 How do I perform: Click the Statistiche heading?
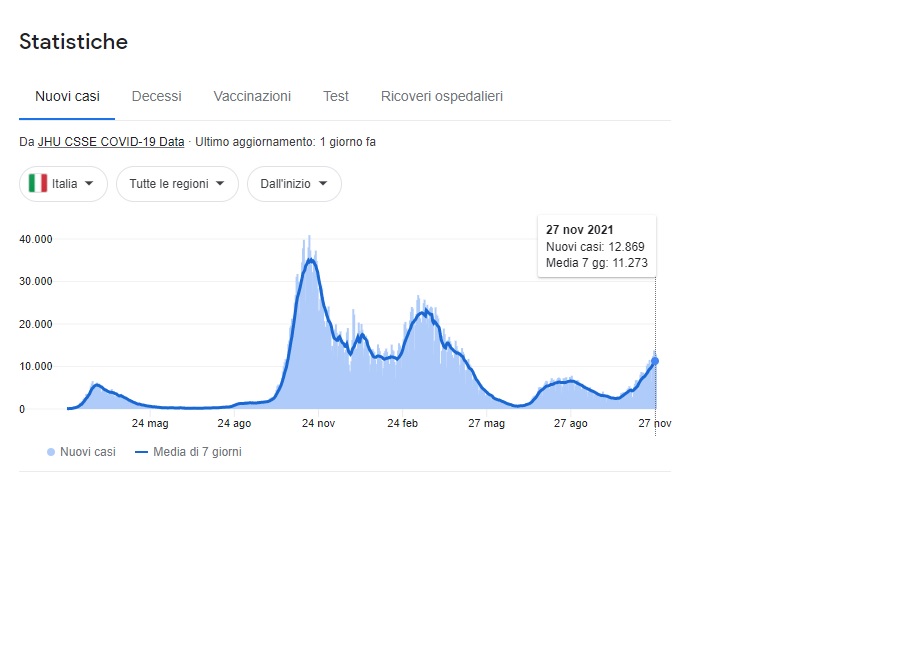click(x=74, y=41)
